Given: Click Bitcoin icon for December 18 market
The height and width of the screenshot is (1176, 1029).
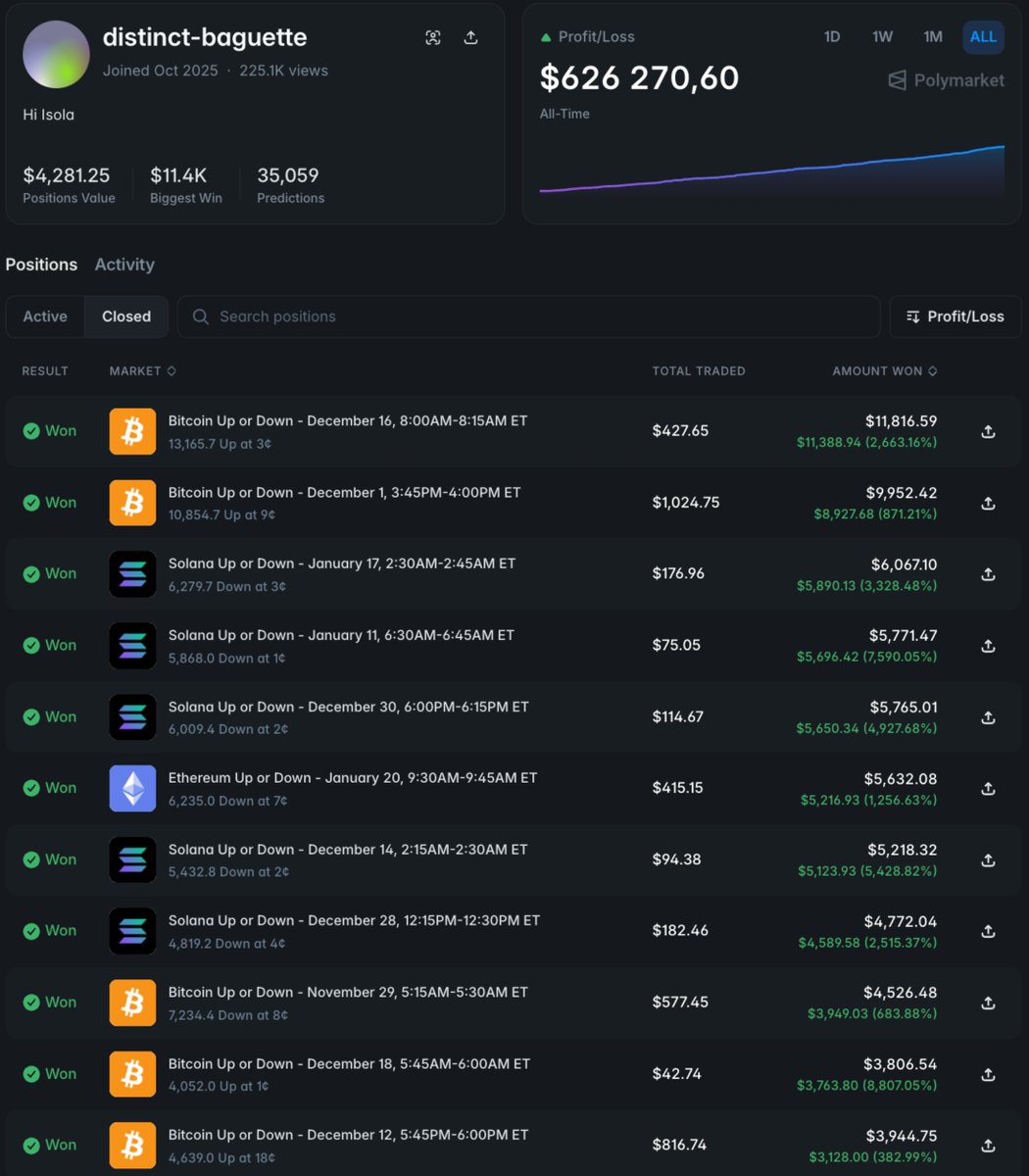Looking at the screenshot, I should point(132,1074).
